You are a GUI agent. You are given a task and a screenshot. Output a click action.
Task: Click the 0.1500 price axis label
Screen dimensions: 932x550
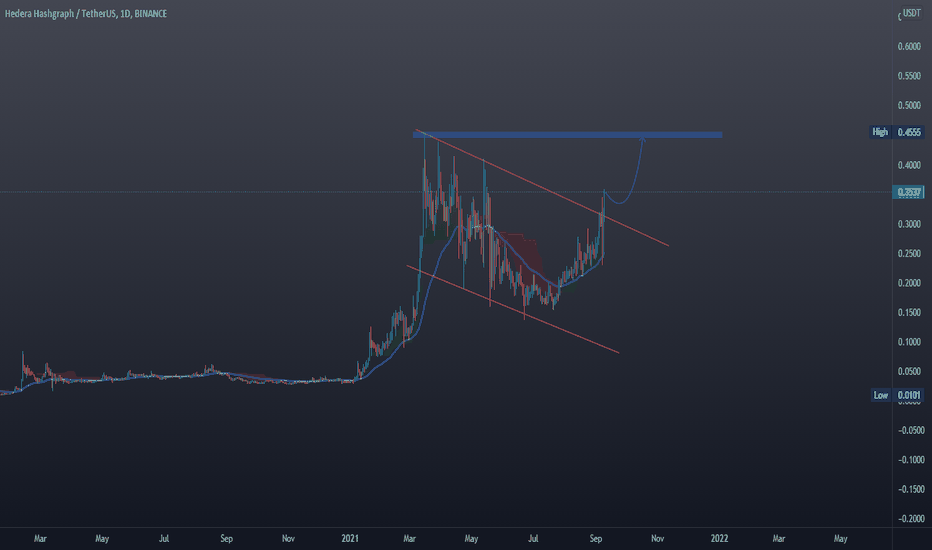pyautogui.click(x=909, y=312)
